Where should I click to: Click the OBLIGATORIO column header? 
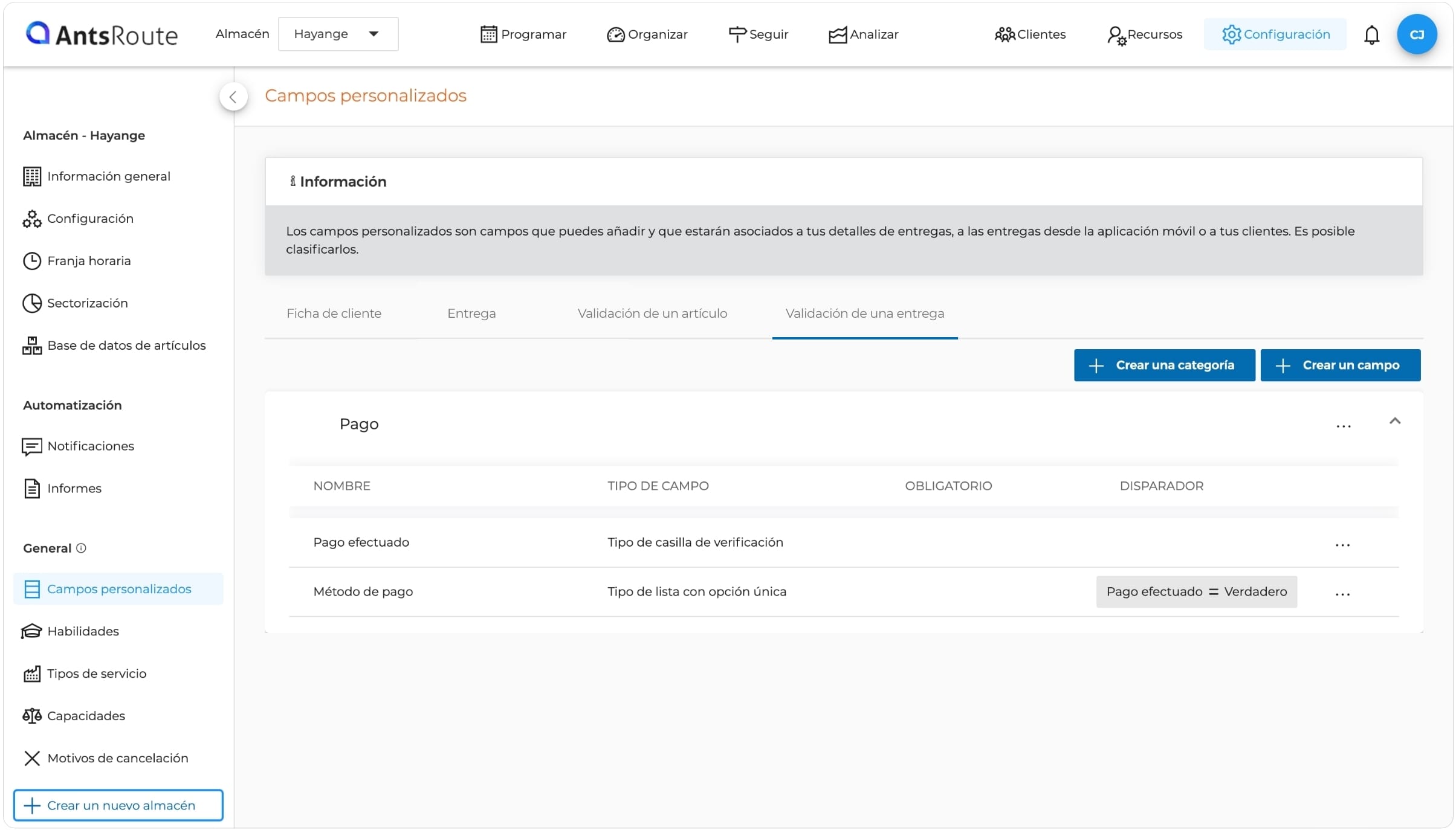point(948,486)
